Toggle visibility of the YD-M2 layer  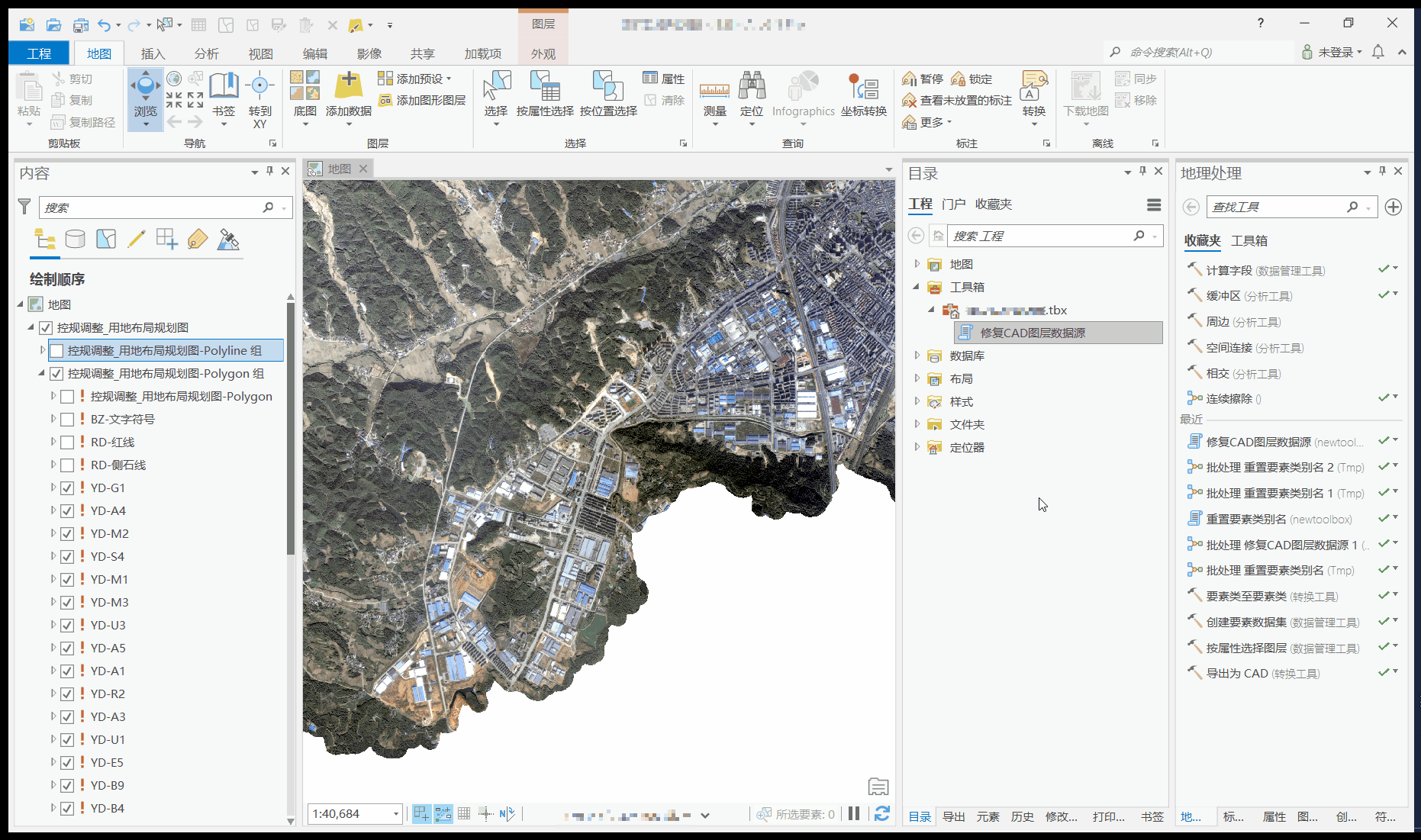[67, 533]
